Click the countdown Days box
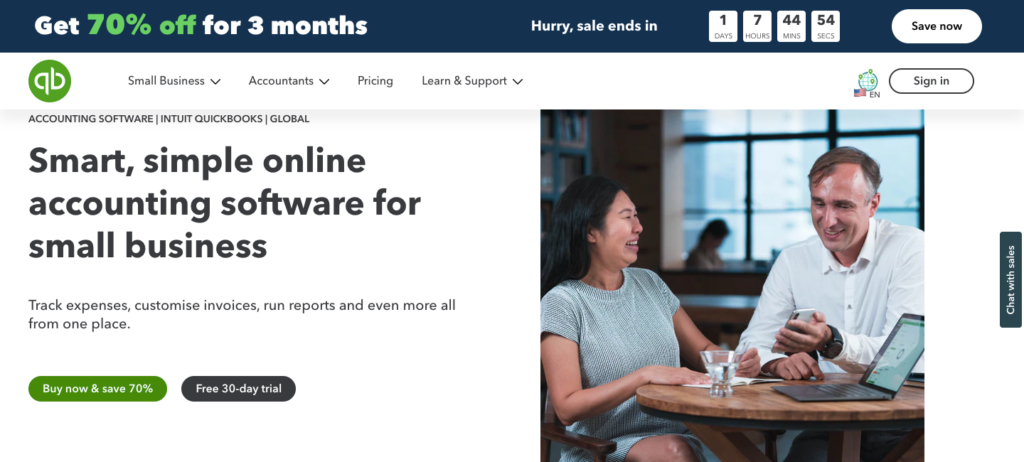 click(723, 26)
